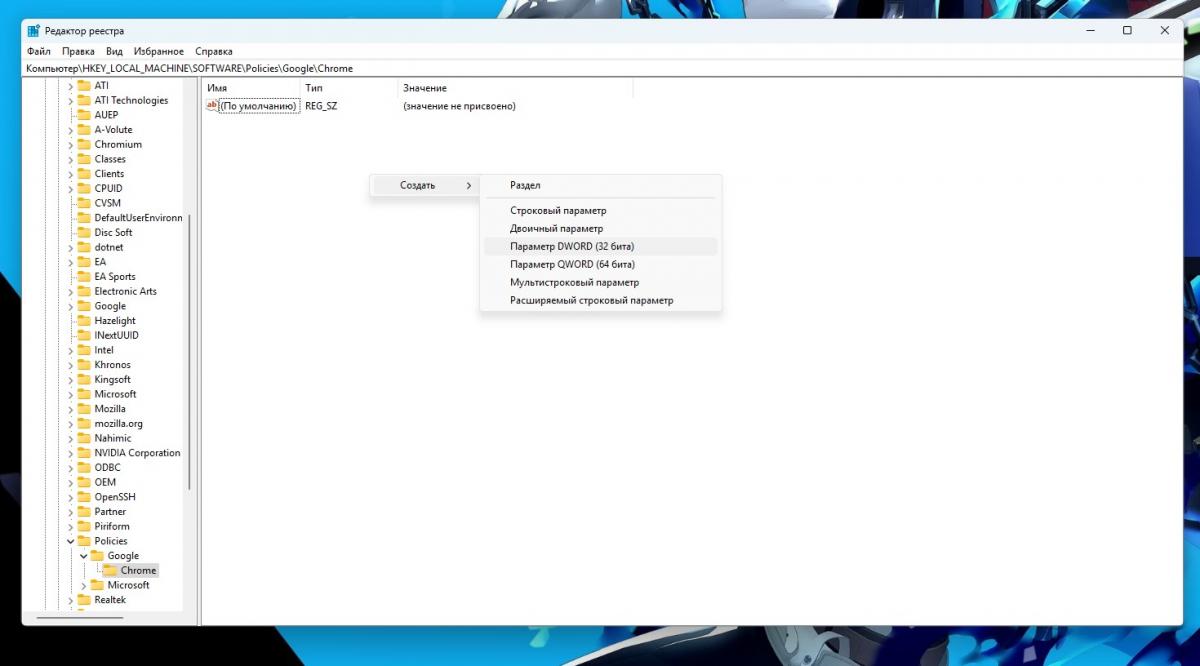The image size is (1200, 666).
Task: Open the Избранное menu
Action: click(x=159, y=51)
